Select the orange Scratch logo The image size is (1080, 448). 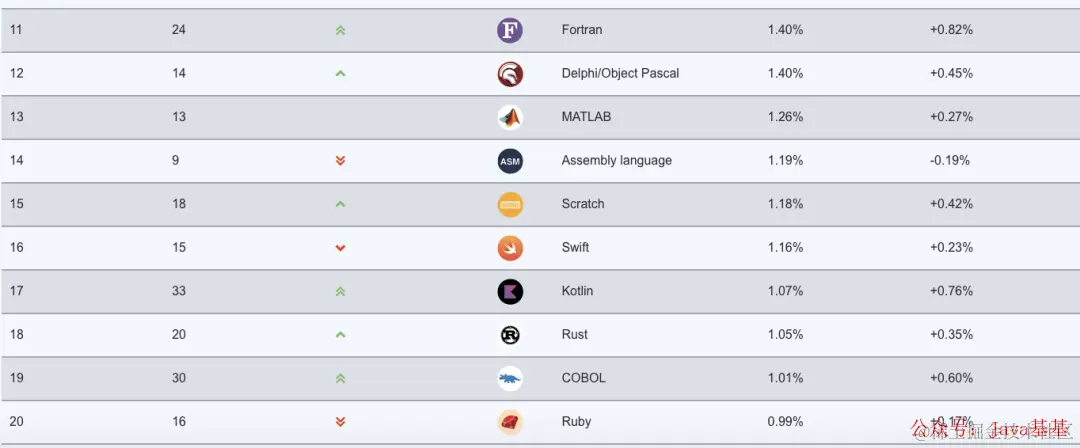click(510, 205)
